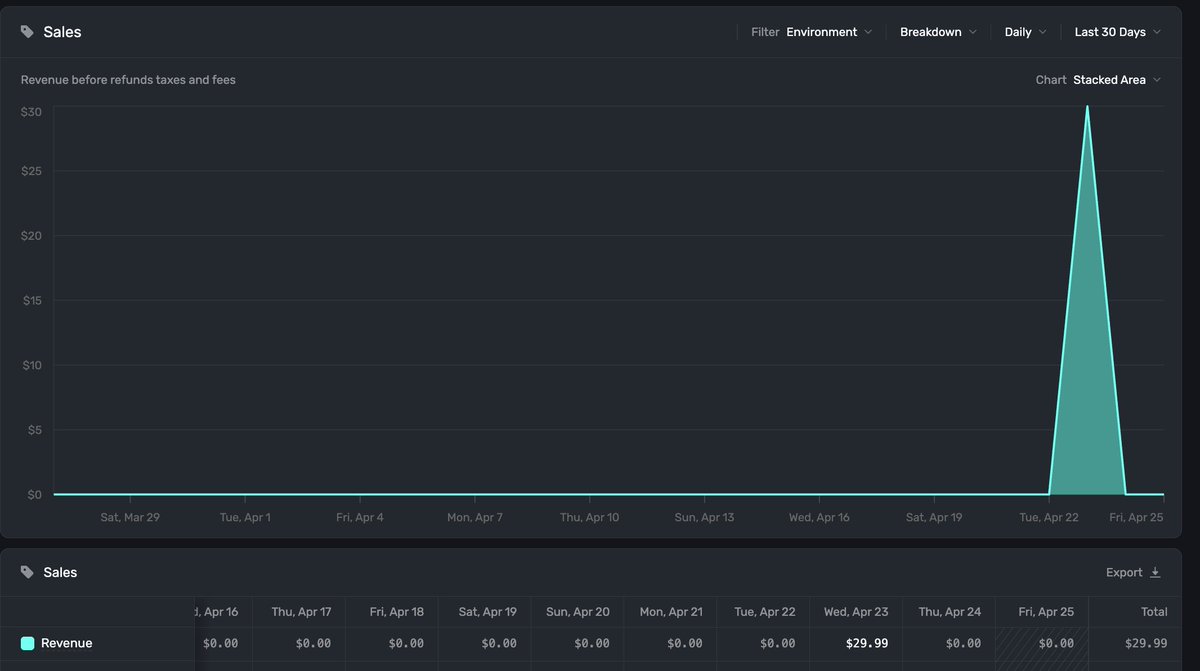
Task: Click the $29.99 Total cell
Action: pyautogui.click(x=1146, y=643)
